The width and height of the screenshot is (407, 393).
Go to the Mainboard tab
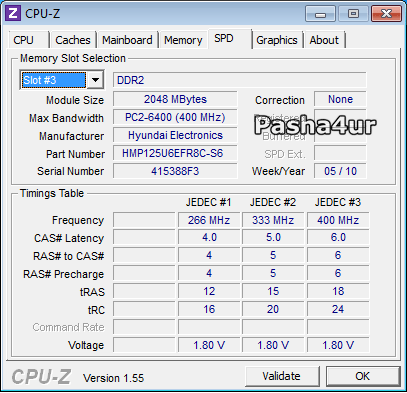[127, 40]
